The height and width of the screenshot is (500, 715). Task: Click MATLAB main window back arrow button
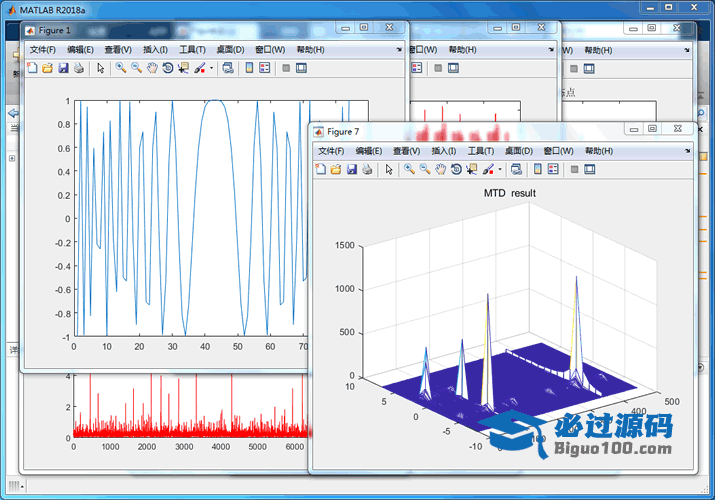(13, 113)
